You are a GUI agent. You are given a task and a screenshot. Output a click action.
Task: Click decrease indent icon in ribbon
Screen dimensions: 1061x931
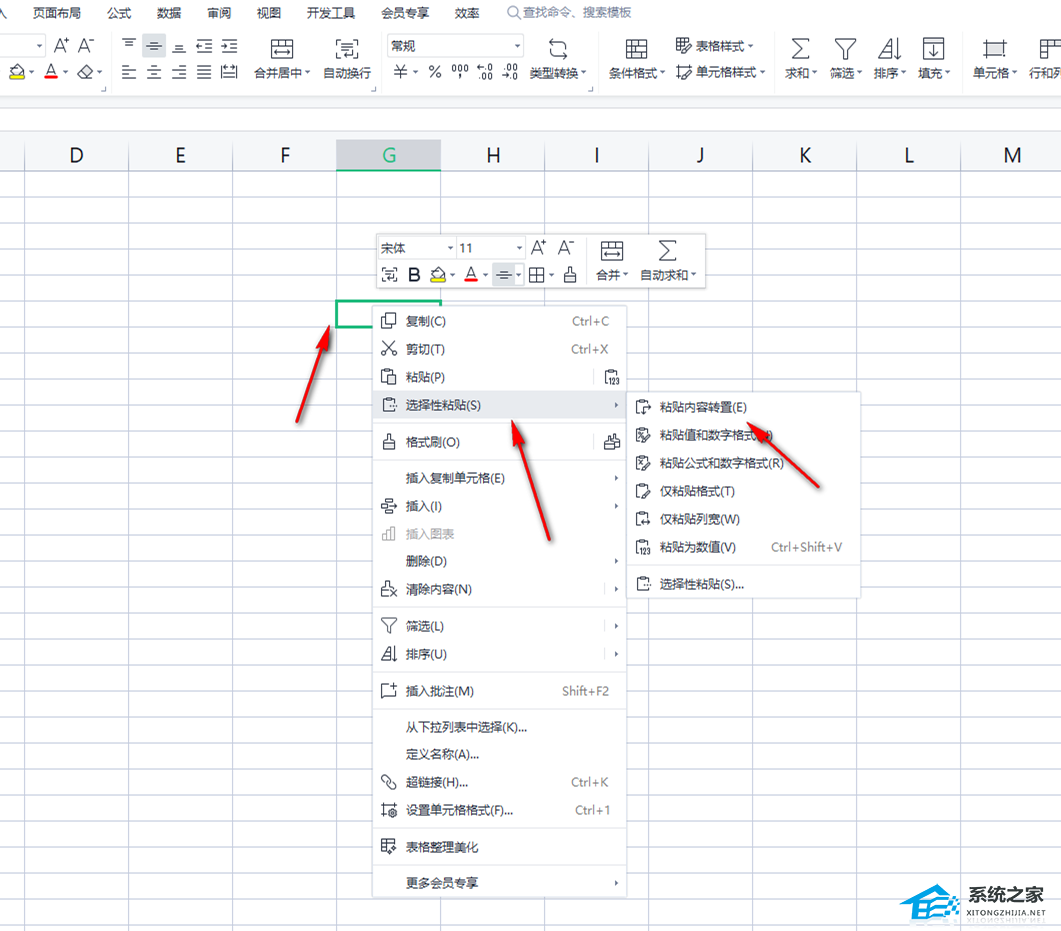click(204, 46)
